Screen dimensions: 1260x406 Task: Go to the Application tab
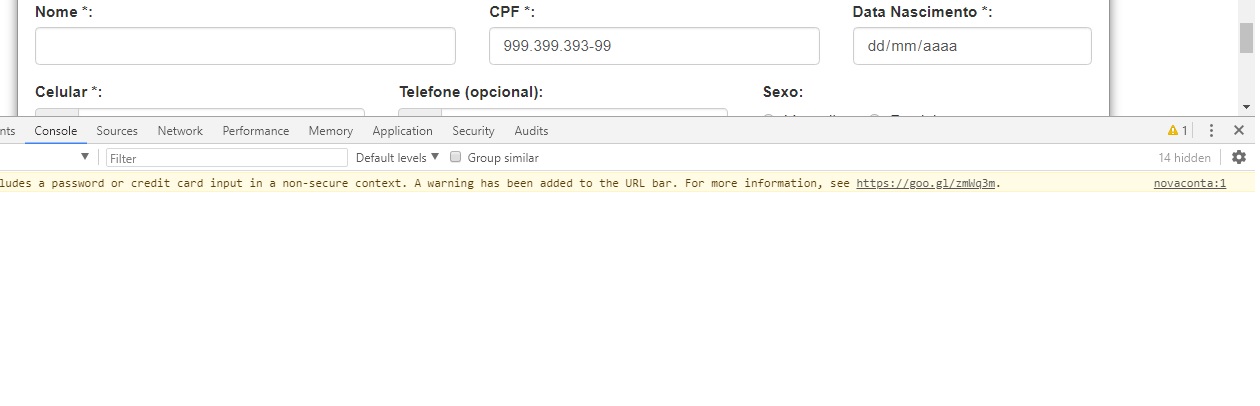tap(403, 131)
